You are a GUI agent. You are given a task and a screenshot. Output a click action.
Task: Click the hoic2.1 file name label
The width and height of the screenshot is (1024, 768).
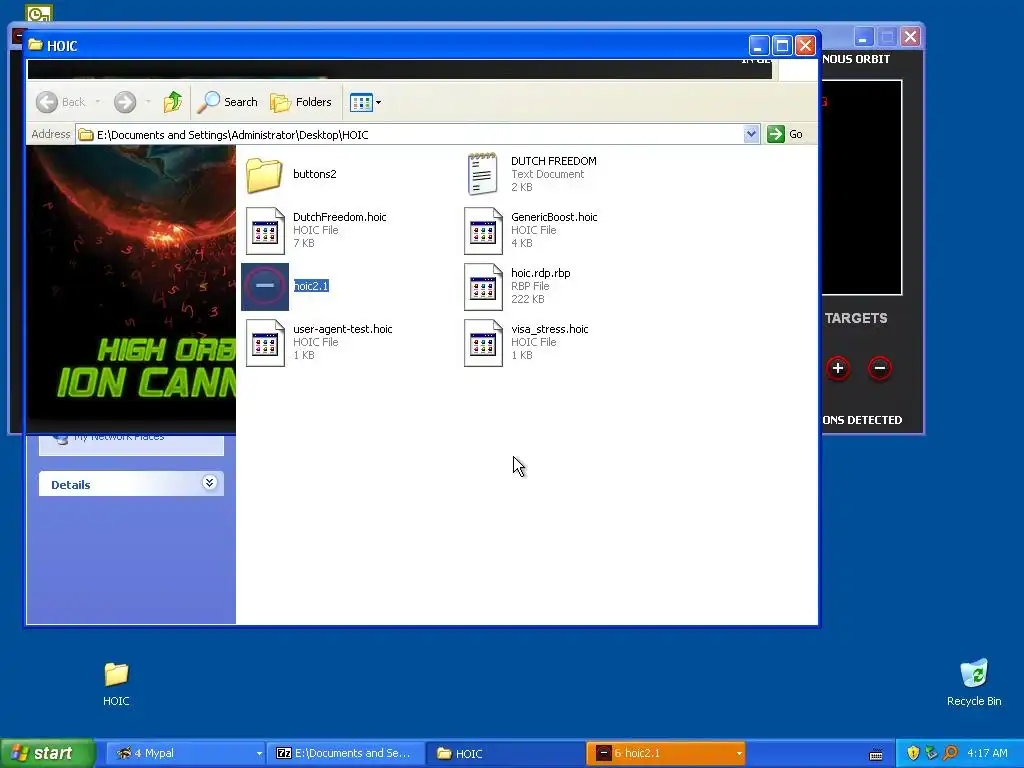tap(311, 286)
